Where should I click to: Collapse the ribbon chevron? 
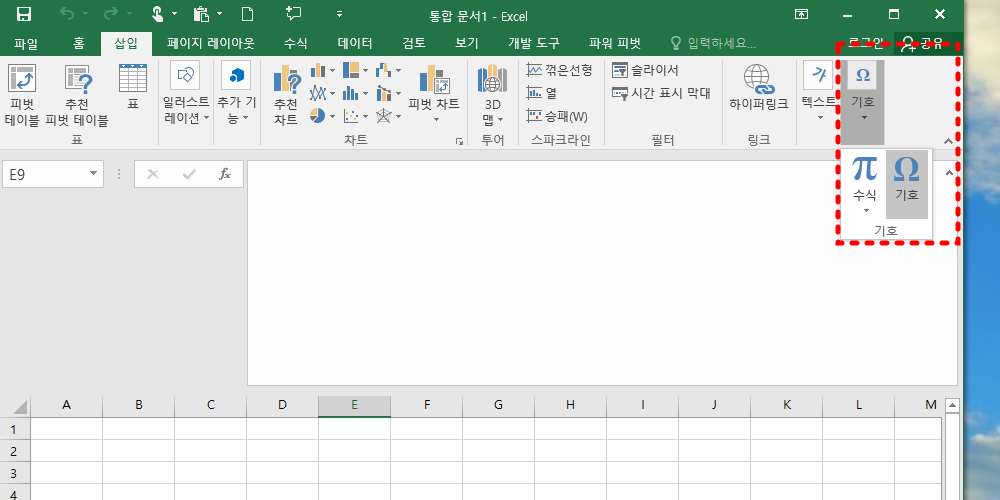click(x=948, y=142)
